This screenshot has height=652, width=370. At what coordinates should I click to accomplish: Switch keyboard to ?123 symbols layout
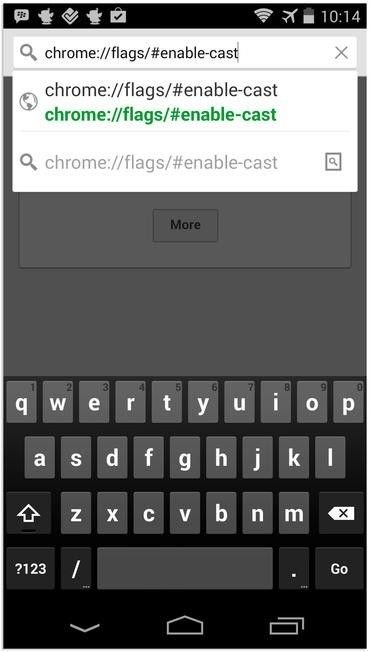pos(30,568)
